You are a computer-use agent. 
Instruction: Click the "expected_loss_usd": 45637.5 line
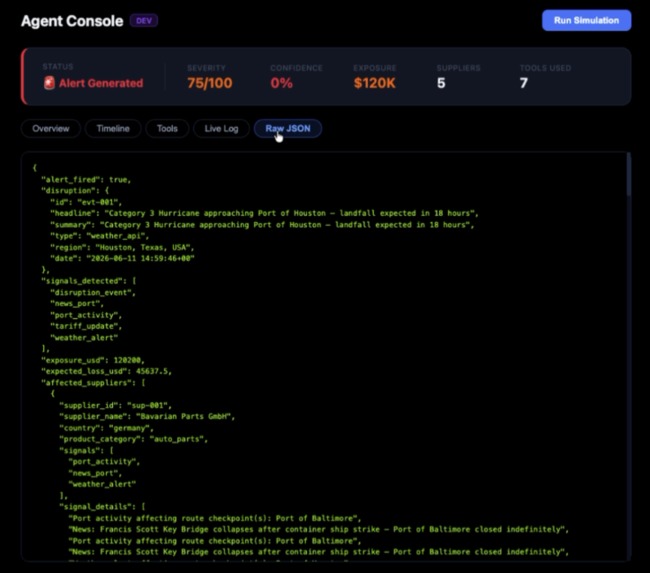coord(106,371)
